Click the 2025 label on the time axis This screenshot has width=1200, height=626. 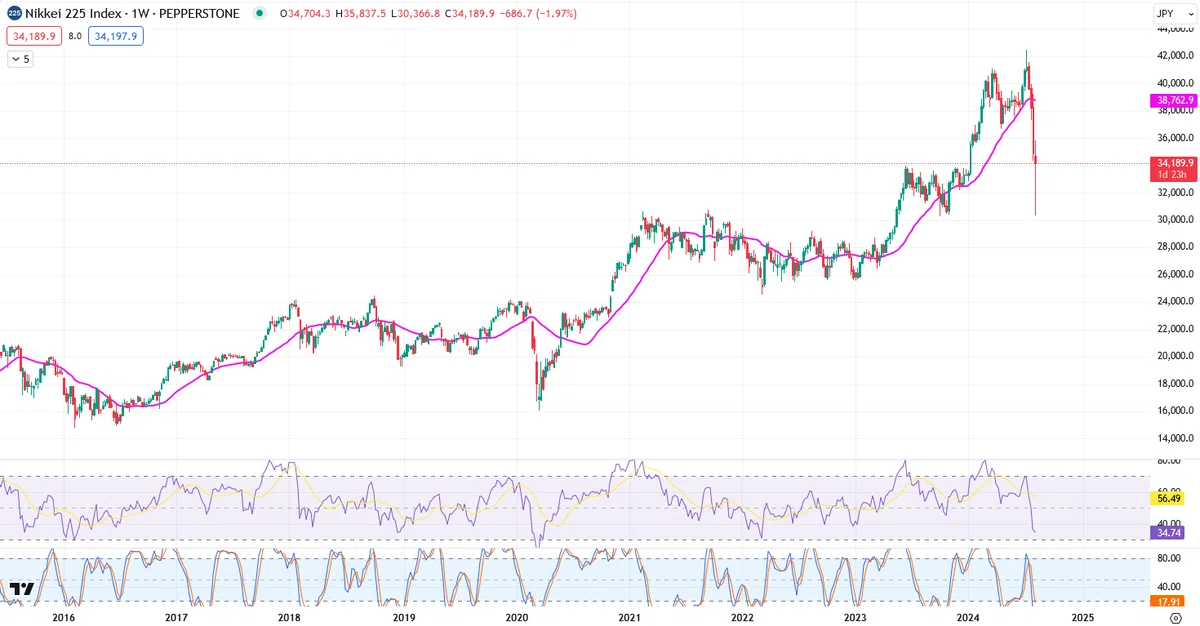pos(1083,618)
